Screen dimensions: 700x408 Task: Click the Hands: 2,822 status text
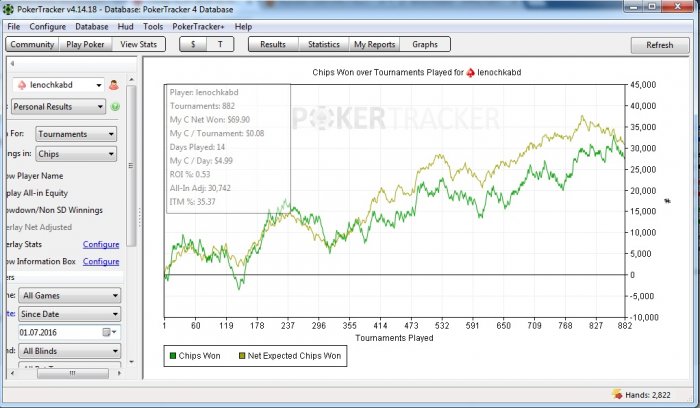648,395
